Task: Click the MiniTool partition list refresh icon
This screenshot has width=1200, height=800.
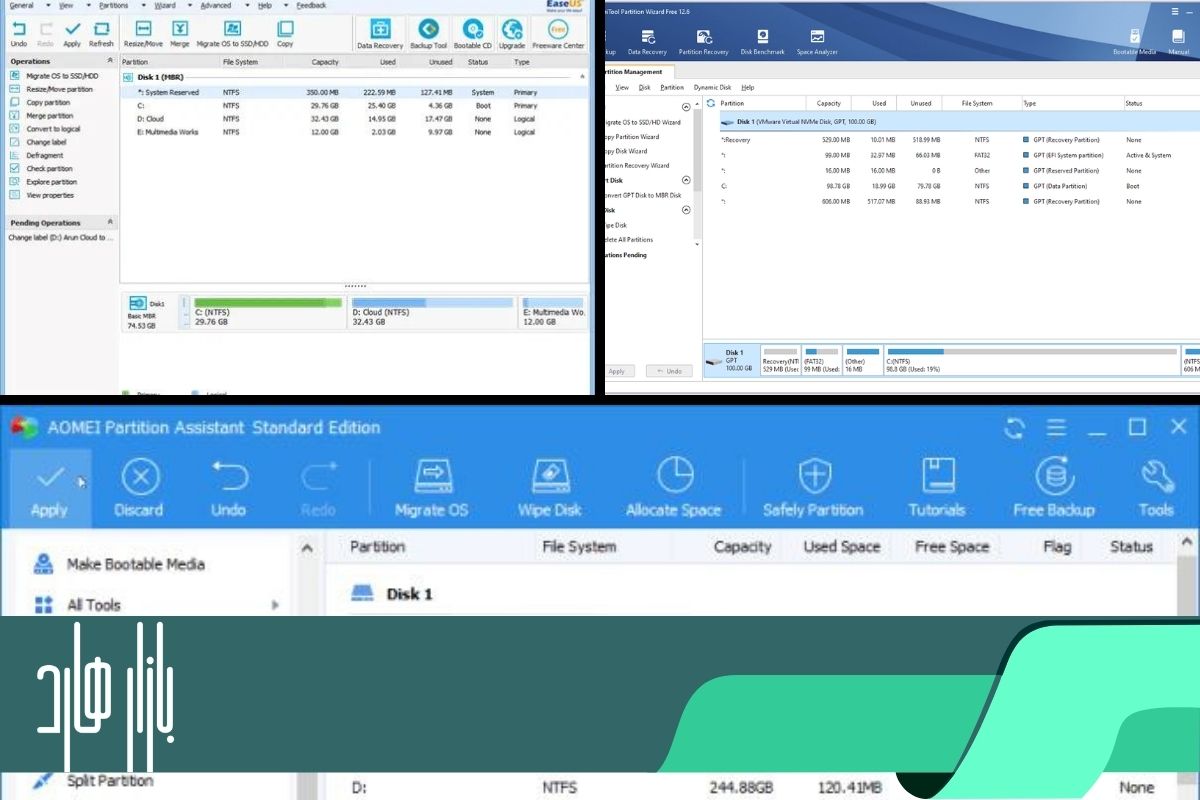Action: [x=711, y=103]
